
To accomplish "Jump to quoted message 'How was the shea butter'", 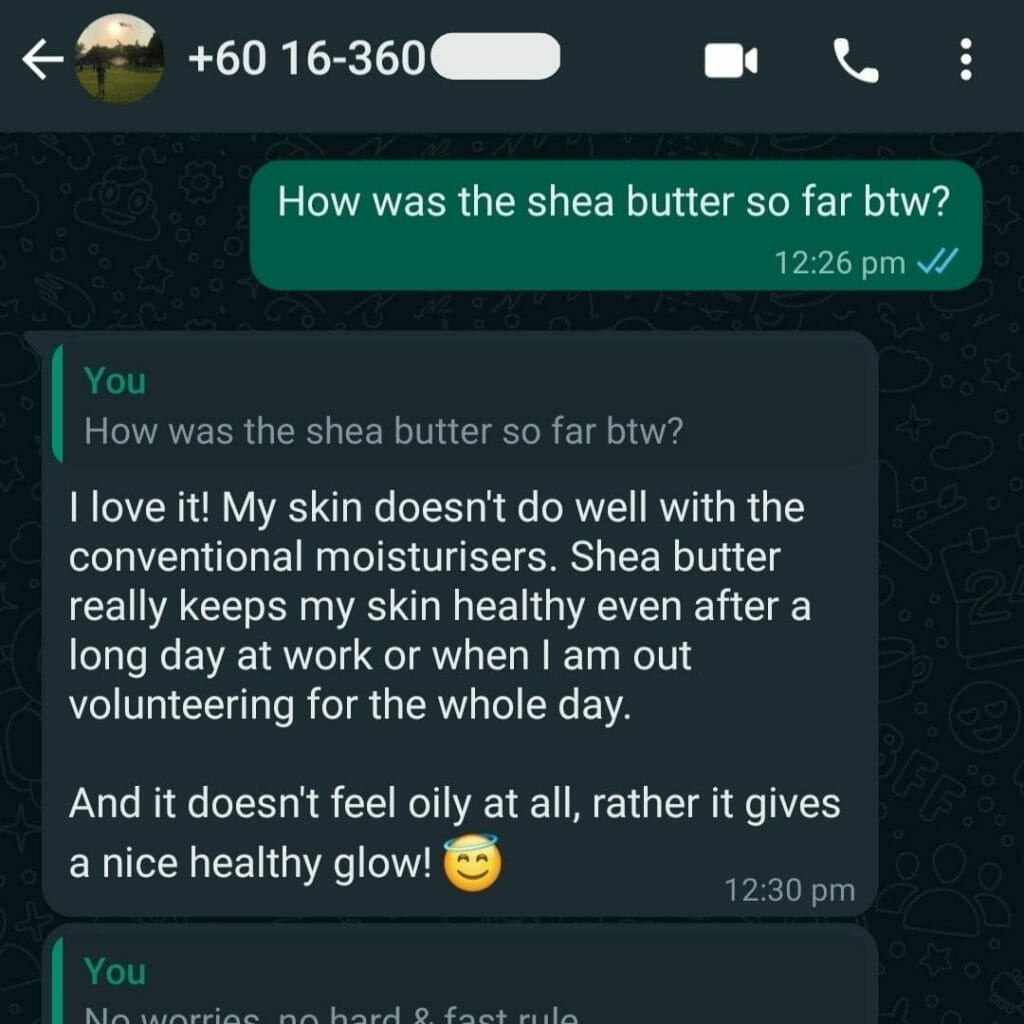I will pyautogui.click(x=460, y=404).
